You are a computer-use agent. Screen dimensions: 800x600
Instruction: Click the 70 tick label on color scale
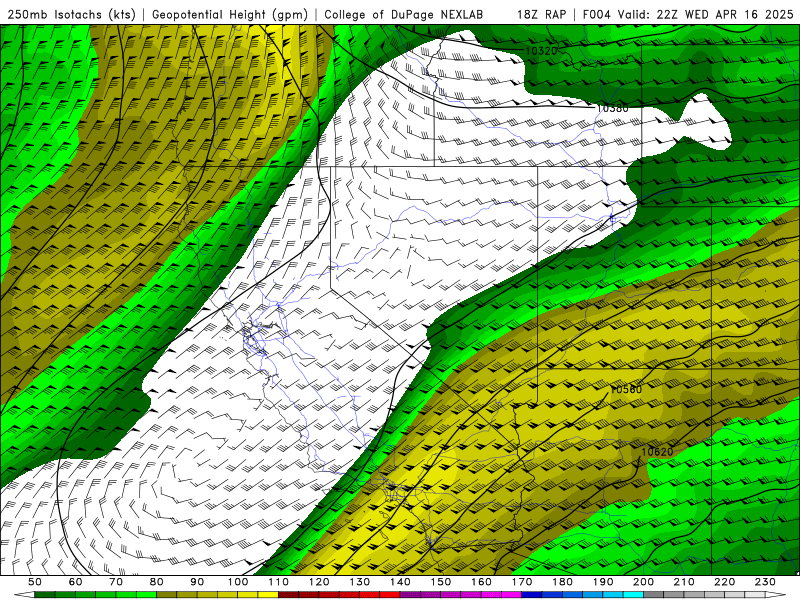pyautogui.click(x=116, y=582)
